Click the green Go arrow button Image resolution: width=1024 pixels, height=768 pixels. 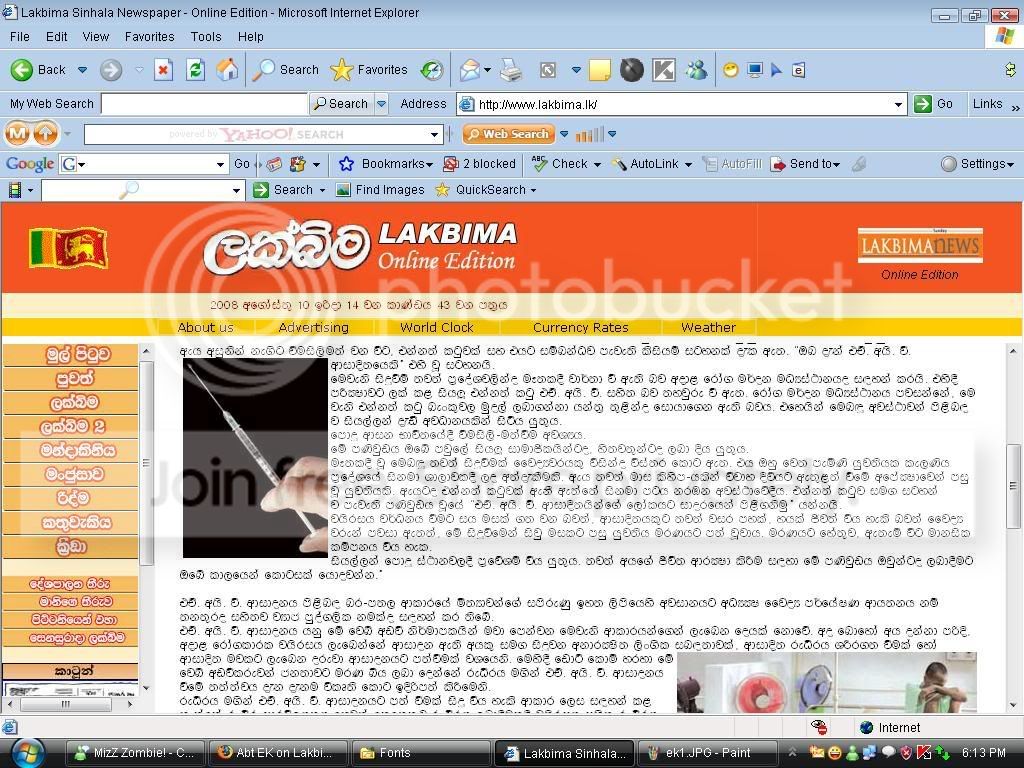point(923,104)
